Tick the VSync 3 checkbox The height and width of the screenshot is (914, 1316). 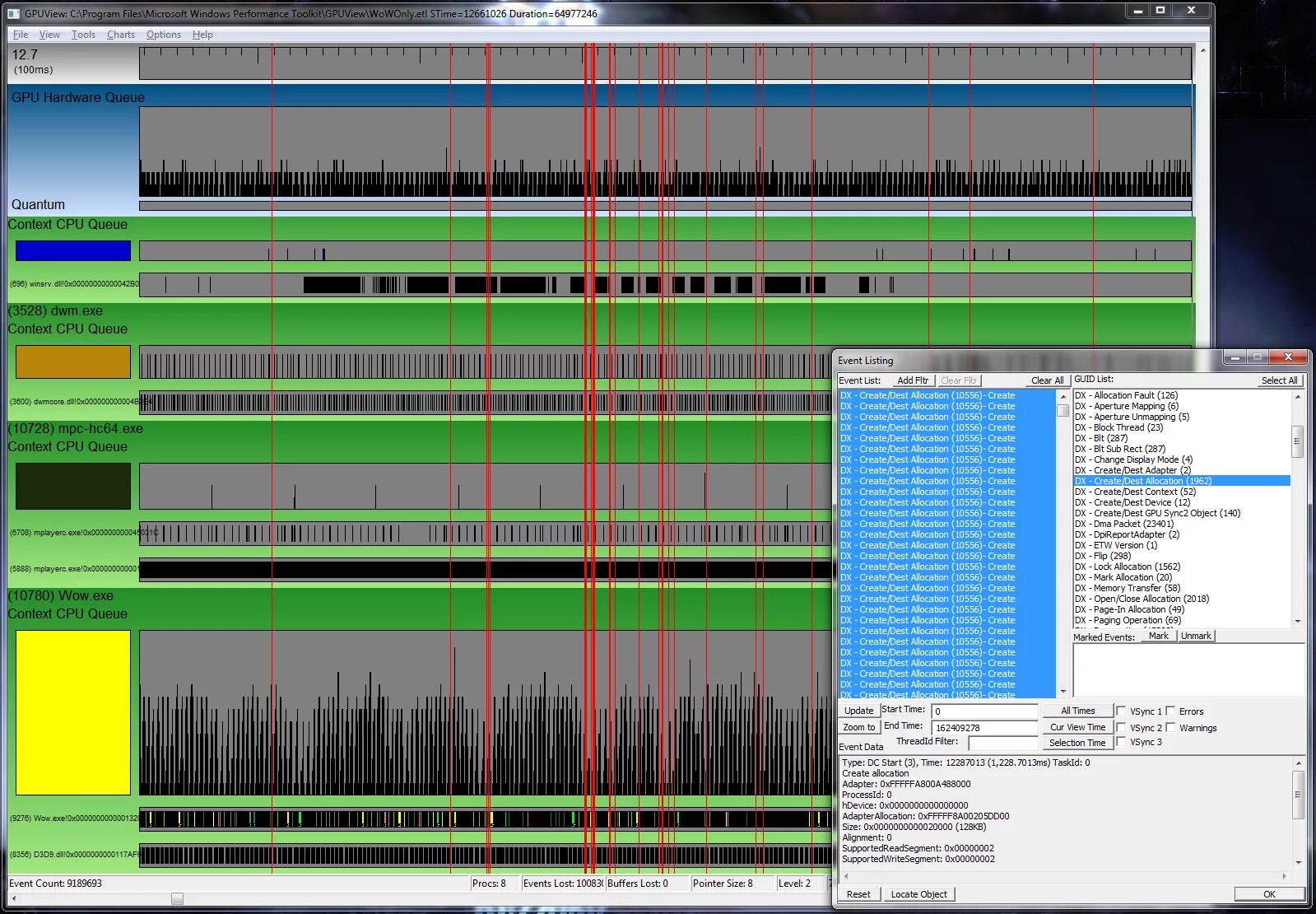(1121, 742)
